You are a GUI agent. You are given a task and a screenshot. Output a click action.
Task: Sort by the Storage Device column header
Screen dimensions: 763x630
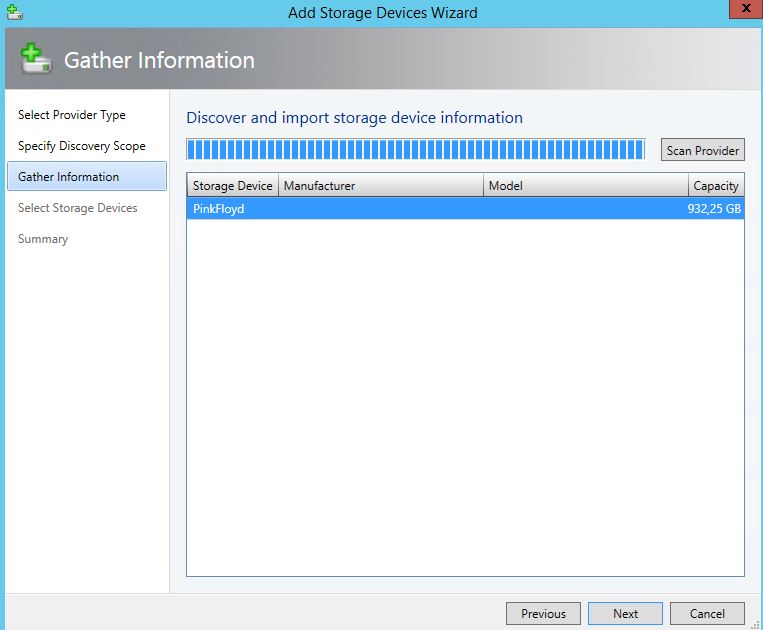(x=232, y=185)
